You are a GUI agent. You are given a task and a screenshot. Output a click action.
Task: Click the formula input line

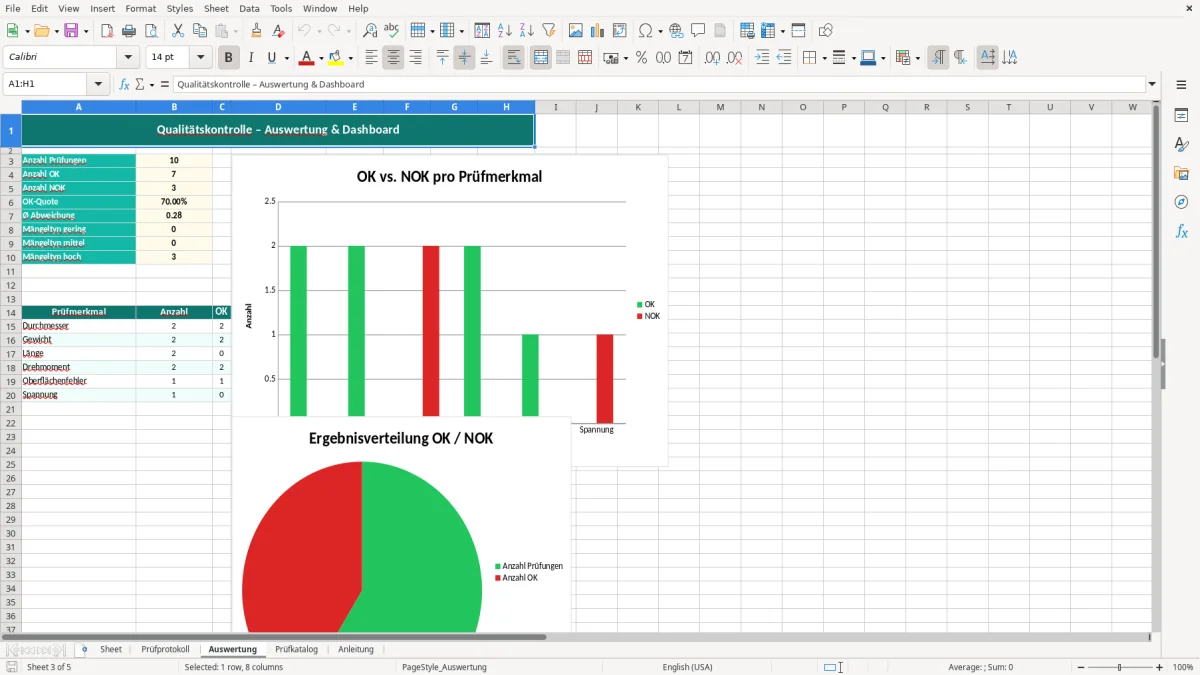tap(659, 84)
